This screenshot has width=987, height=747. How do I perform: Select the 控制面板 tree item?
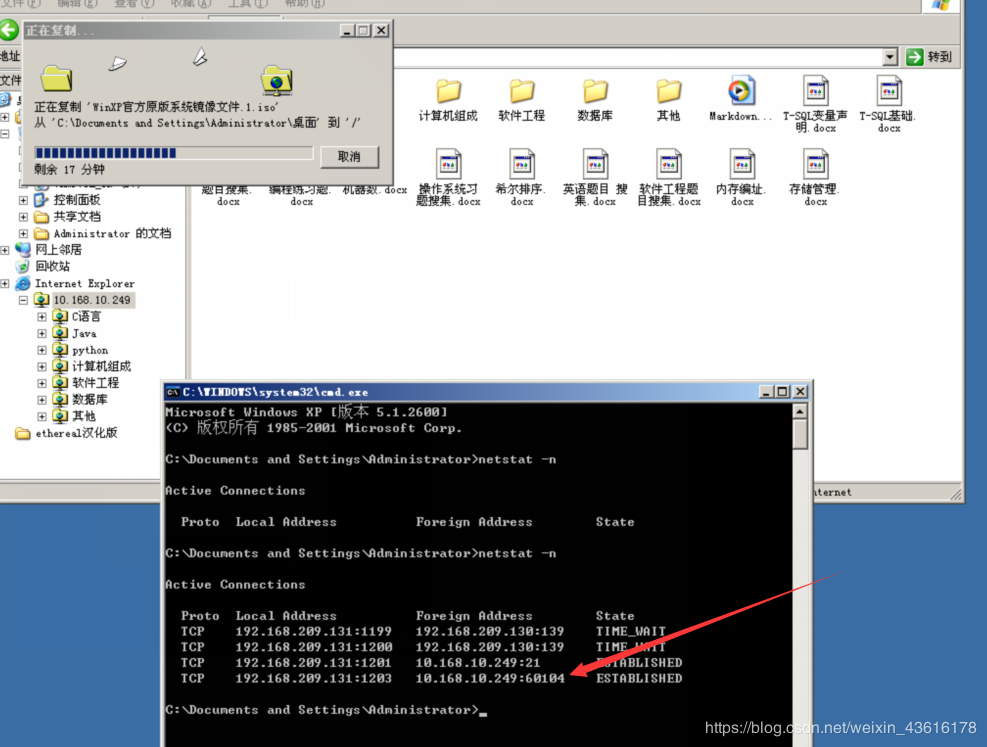click(x=77, y=200)
